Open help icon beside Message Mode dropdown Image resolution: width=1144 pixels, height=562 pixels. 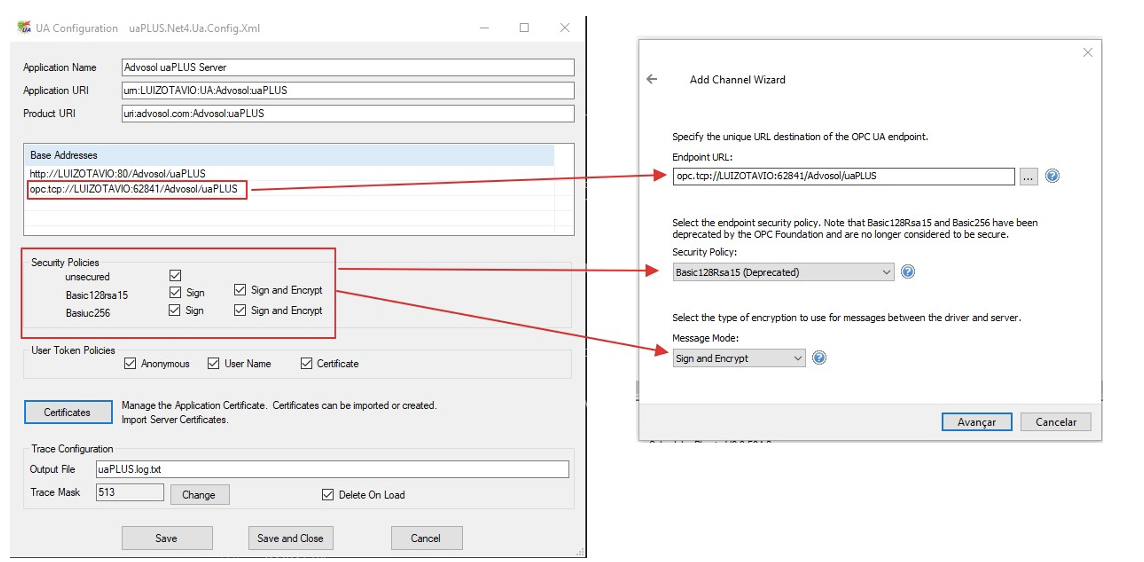[x=819, y=358]
